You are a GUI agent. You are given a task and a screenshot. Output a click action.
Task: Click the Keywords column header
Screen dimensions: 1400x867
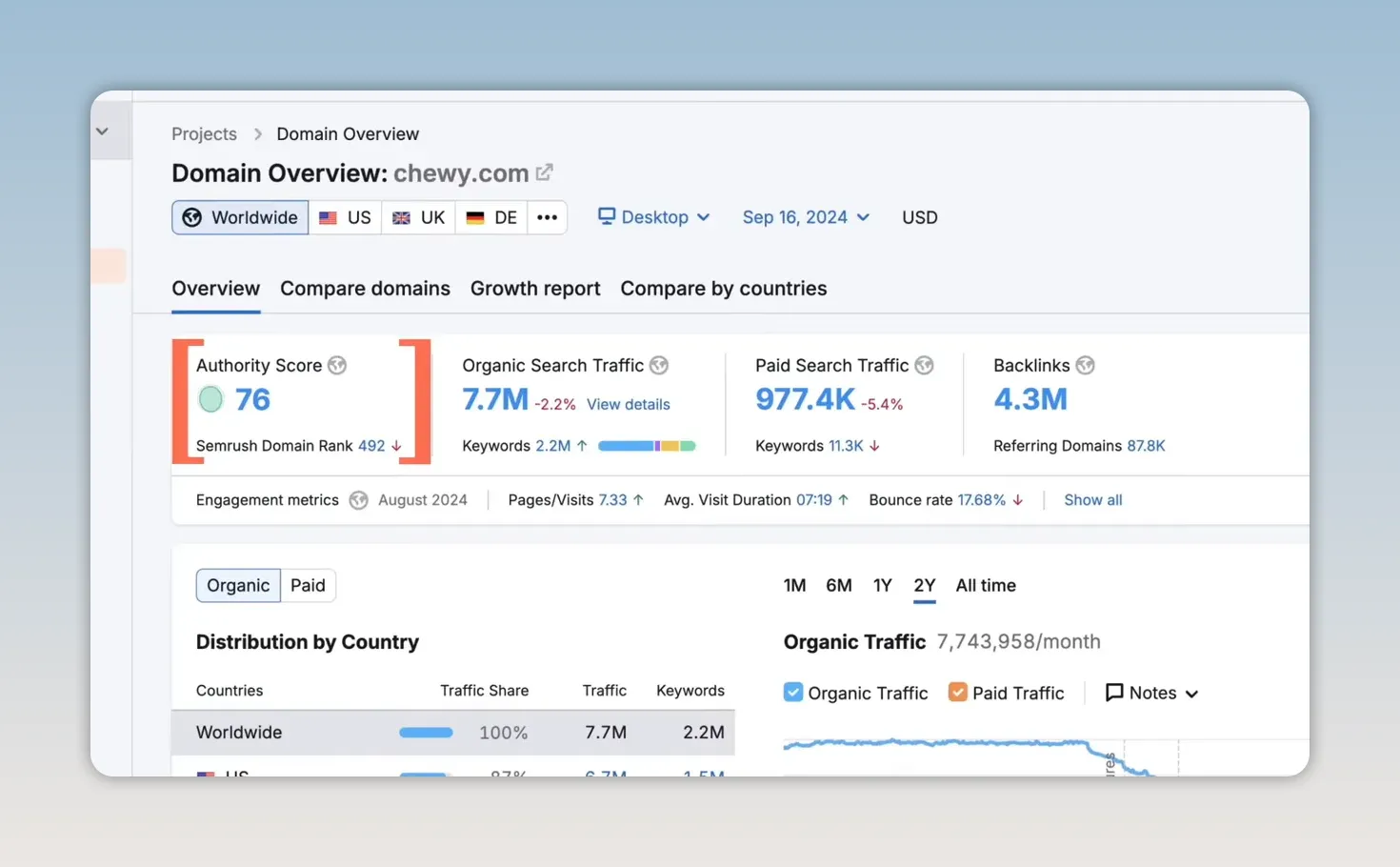(x=690, y=691)
